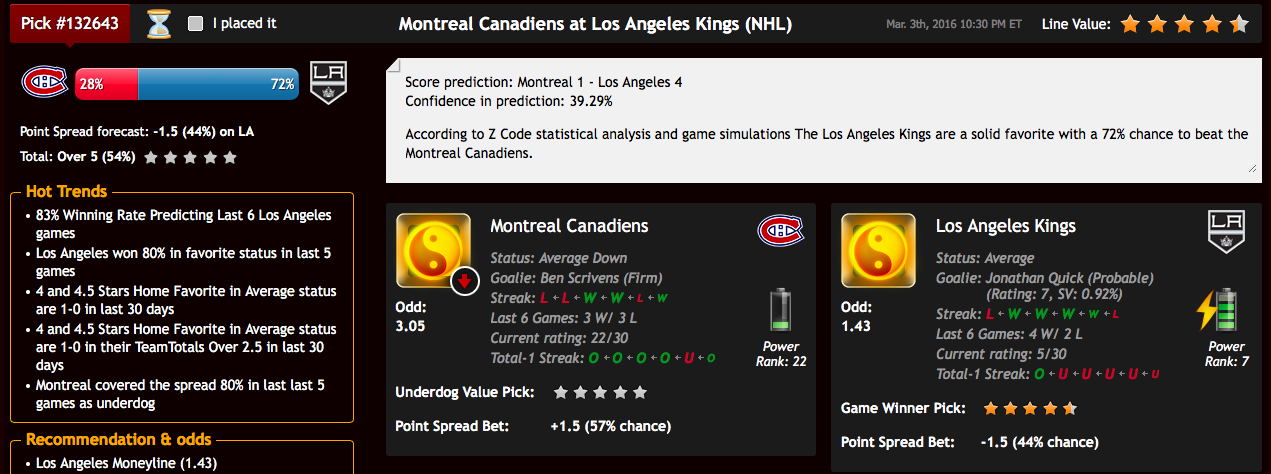This screenshot has width=1271, height=474.
Task: Check the "I placed it" checkbox
Action: point(196,23)
